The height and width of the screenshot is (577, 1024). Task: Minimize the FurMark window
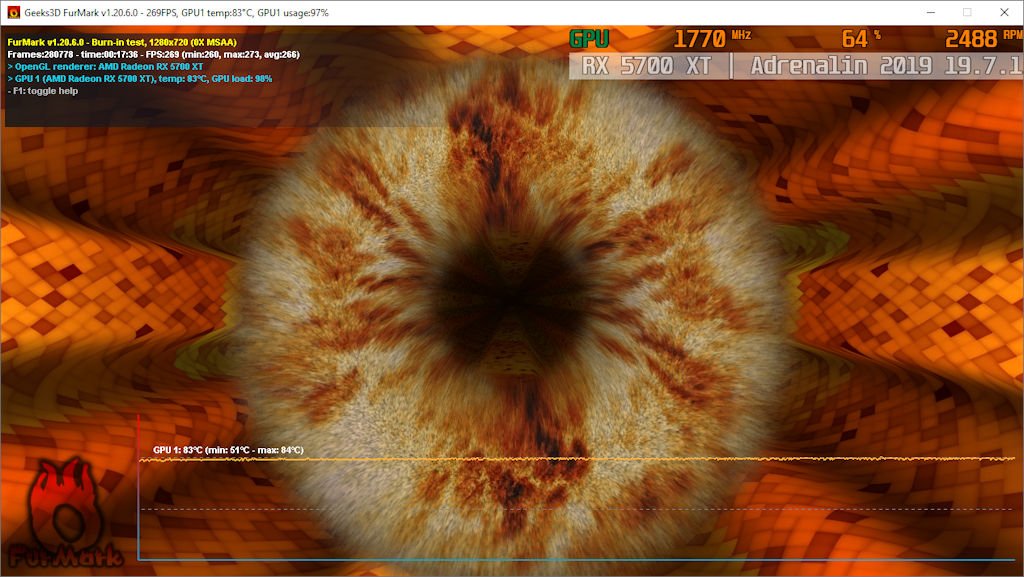pos(931,12)
